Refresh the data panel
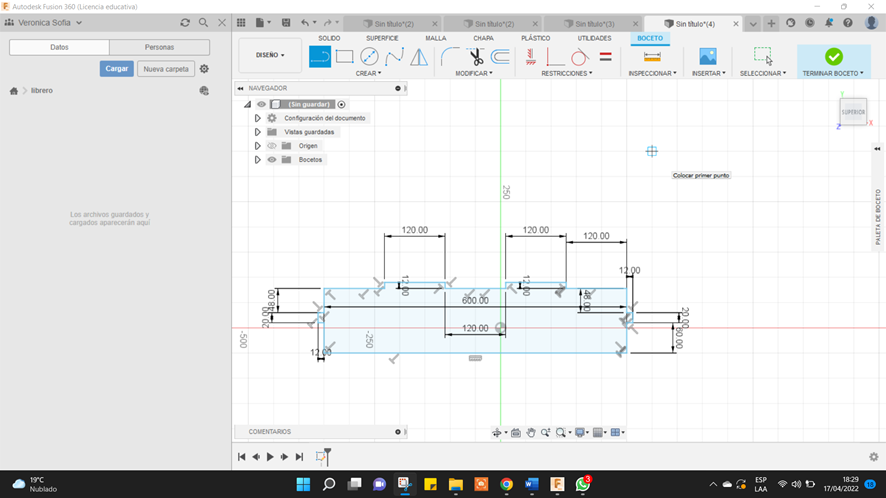886x498 pixels. click(x=185, y=23)
